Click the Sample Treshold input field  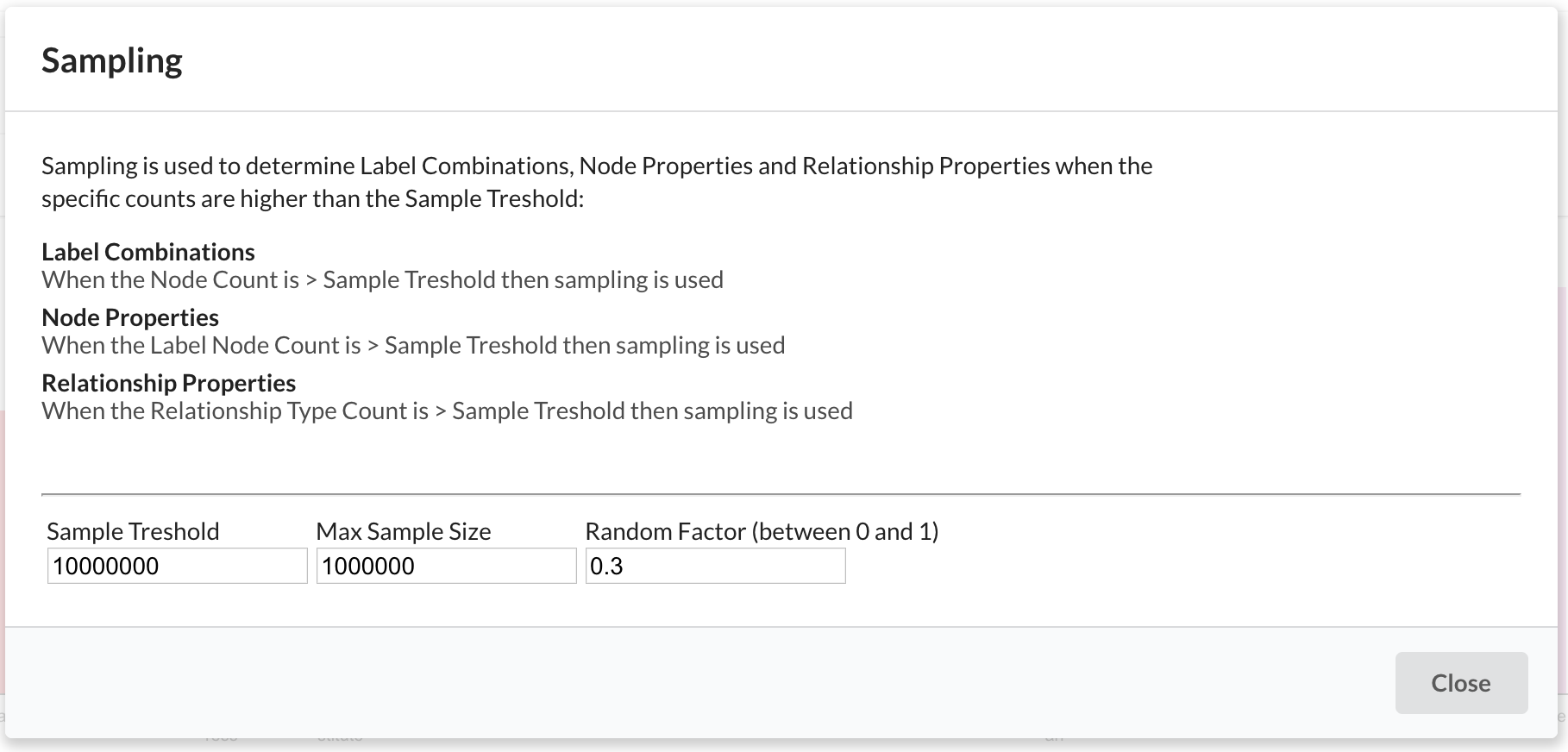[x=176, y=566]
